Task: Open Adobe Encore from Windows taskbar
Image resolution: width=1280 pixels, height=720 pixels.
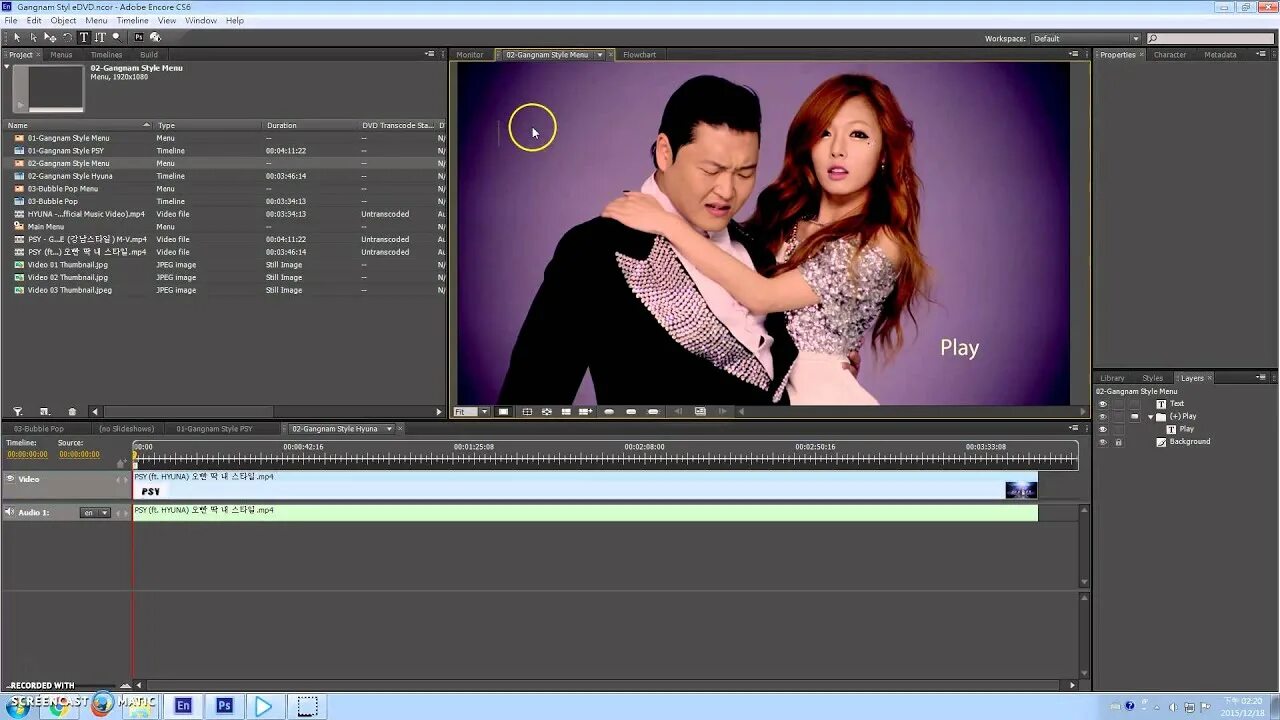Action: (183, 706)
